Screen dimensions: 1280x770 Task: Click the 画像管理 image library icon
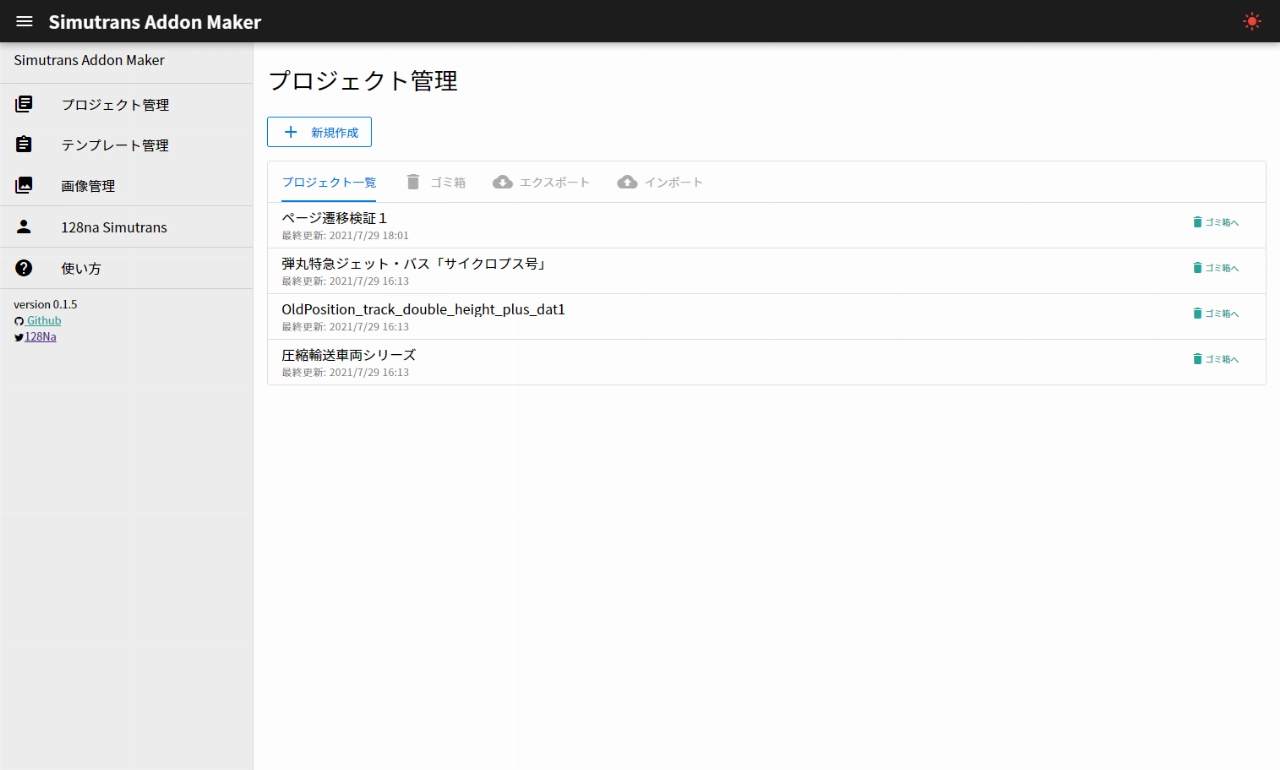[x=24, y=185]
